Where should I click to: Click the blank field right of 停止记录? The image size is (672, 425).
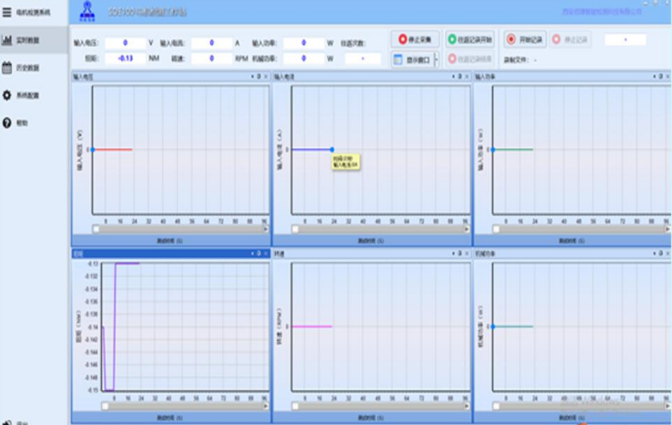(625, 39)
